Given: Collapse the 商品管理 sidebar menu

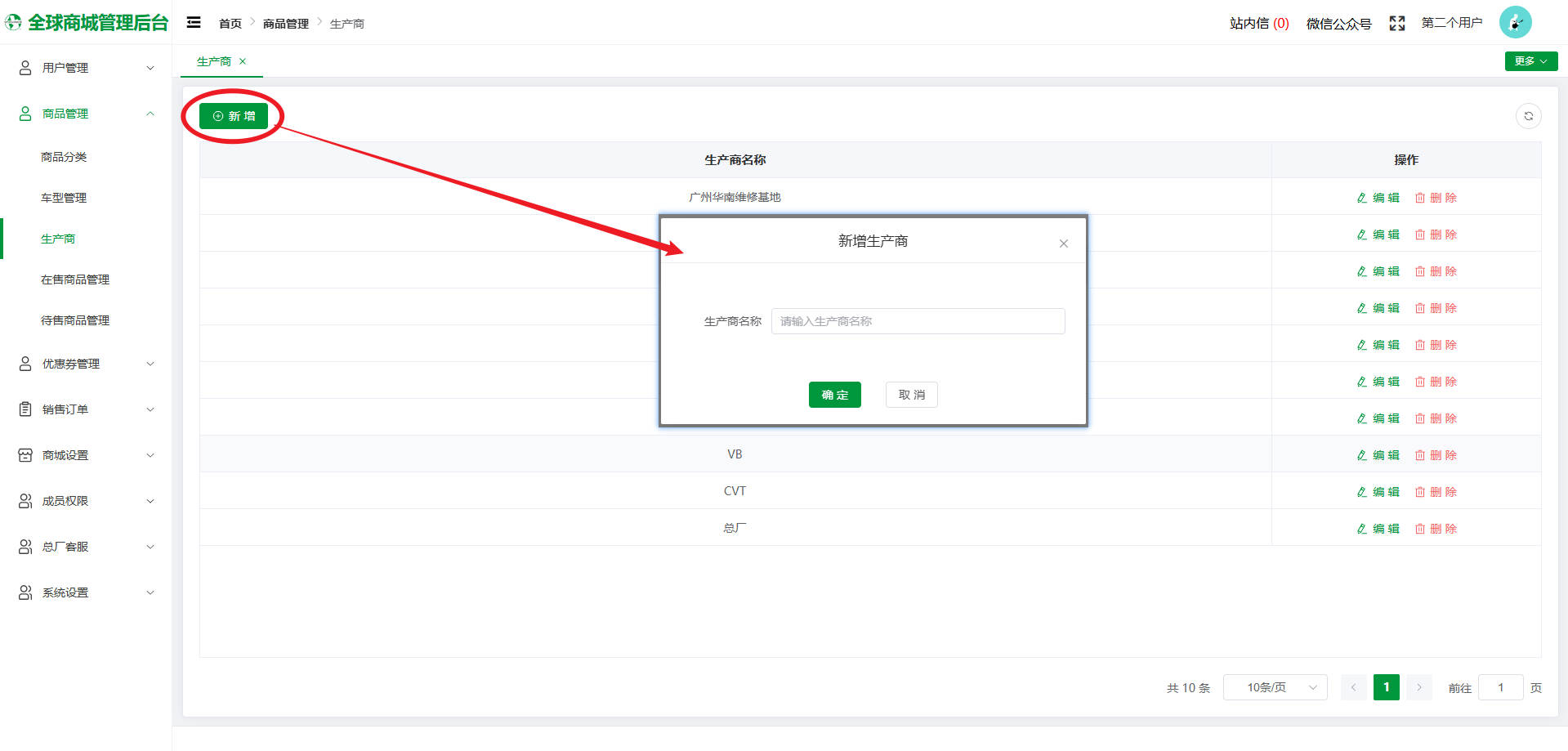Looking at the screenshot, I should [86, 114].
